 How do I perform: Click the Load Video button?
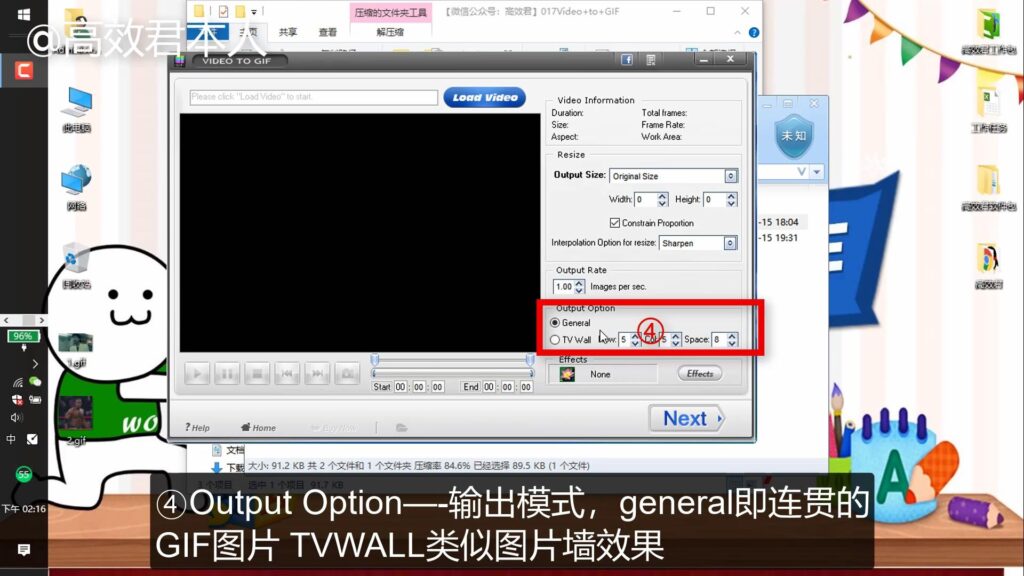click(x=485, y=97)
